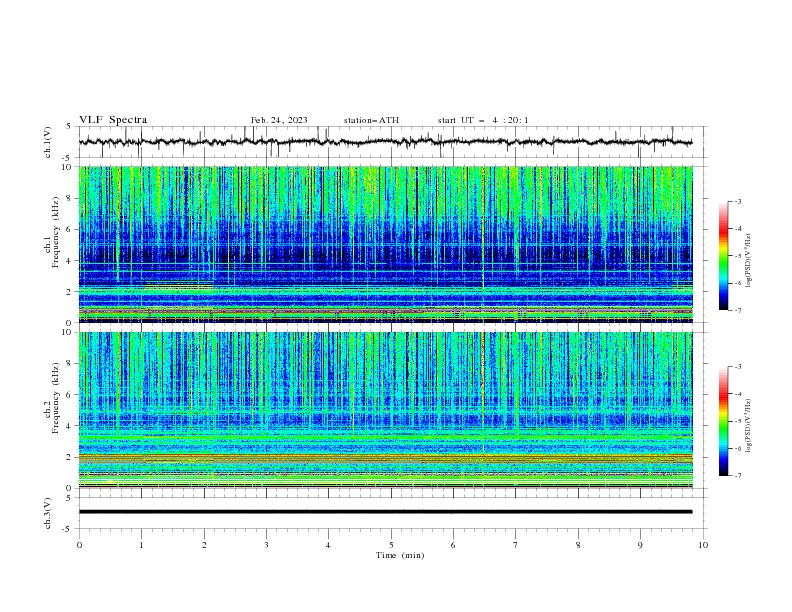792x612 pixels.
Task: Click inside the ch.1 spectrogram panel
Action: (385, 244)
